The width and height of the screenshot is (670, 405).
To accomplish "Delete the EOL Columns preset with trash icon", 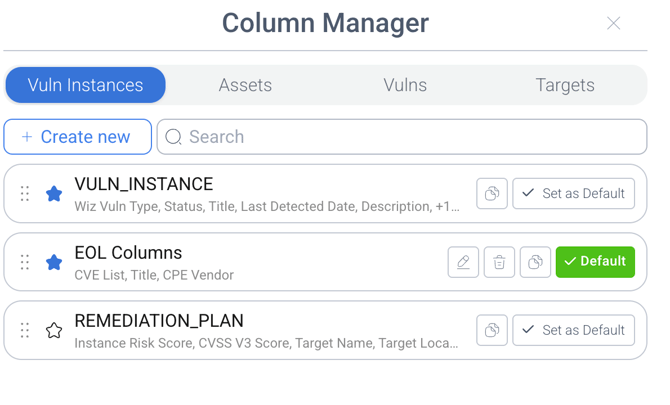I will coord(499,262).
